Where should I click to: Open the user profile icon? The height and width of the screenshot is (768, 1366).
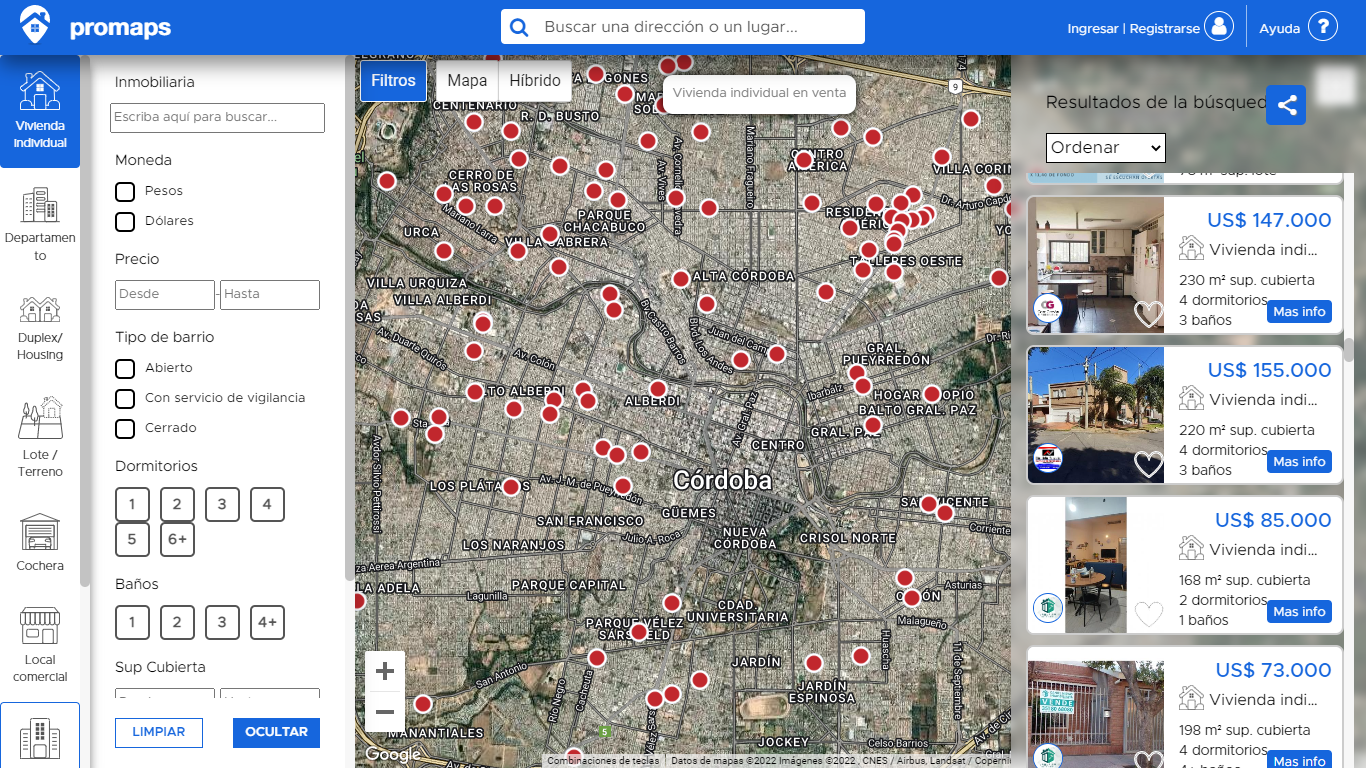1219,27
